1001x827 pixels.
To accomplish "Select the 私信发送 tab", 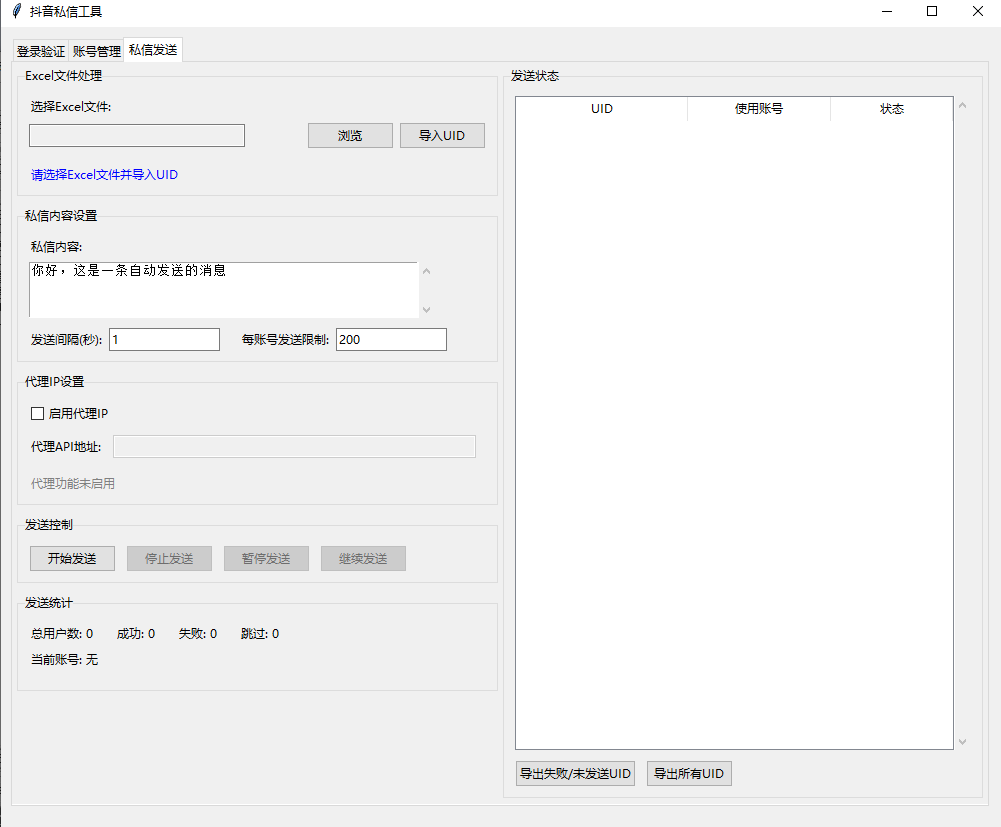I will coord(152,48).
